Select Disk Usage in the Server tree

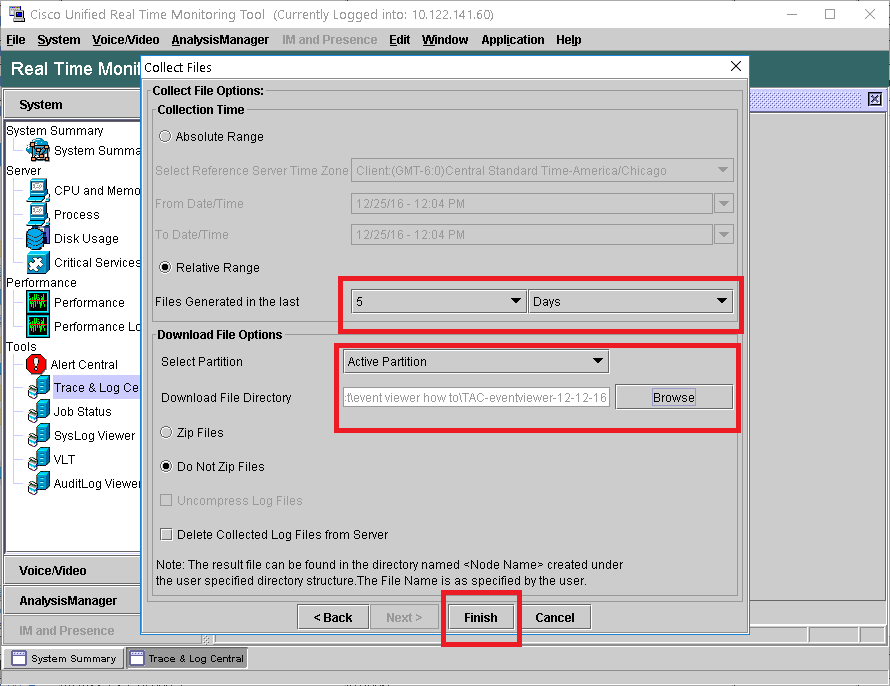click(x=86, y=238)
